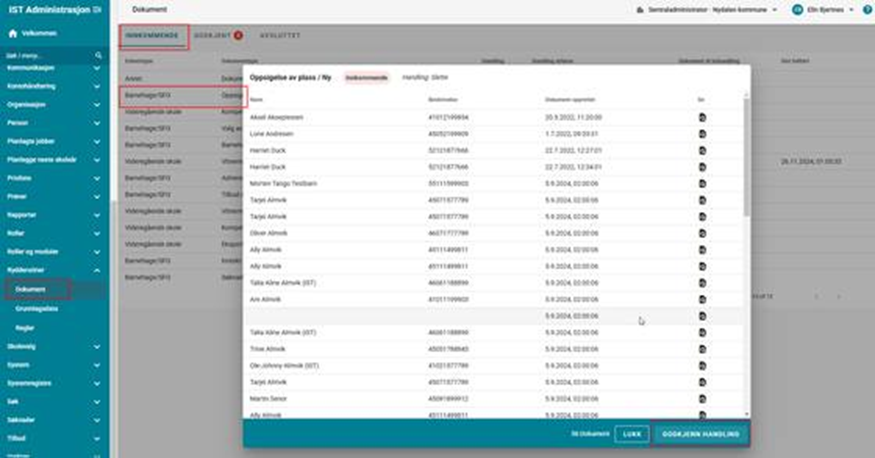
Task: Click the help question mark icon
Action: pyautogui.click(x=867, y=9)
